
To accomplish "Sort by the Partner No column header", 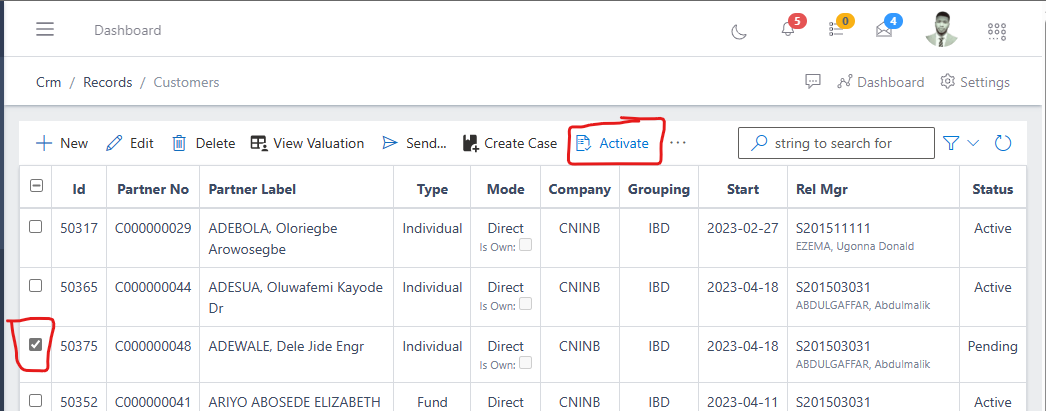I will (x=153, y=189).
